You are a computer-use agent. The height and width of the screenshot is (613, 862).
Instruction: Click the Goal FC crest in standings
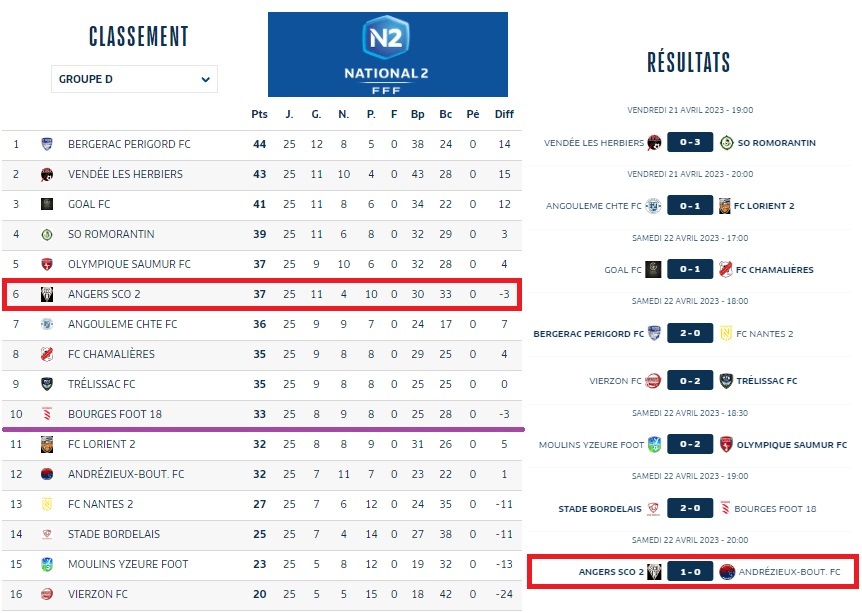46,204
